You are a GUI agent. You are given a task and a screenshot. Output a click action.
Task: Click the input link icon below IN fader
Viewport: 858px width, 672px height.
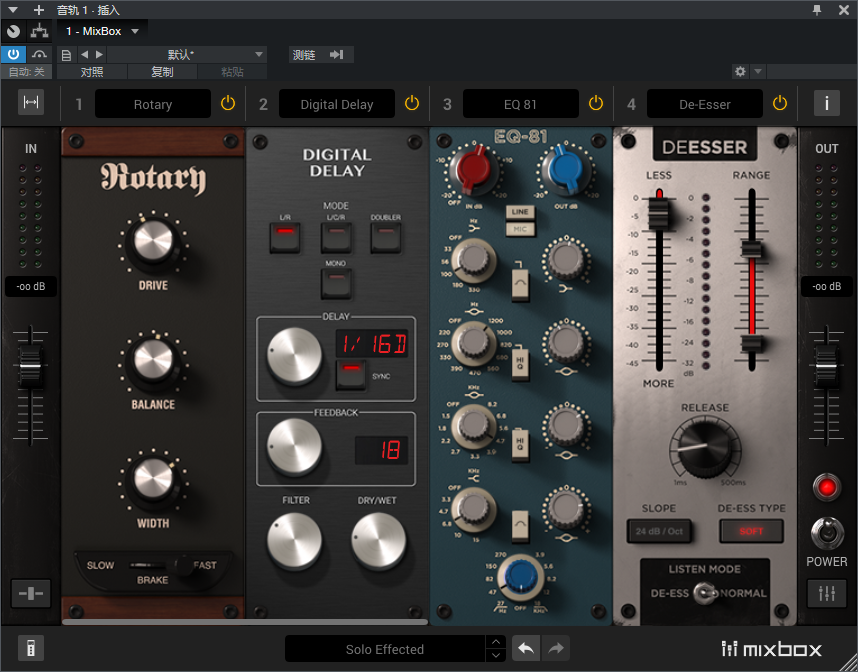[31, 593]
